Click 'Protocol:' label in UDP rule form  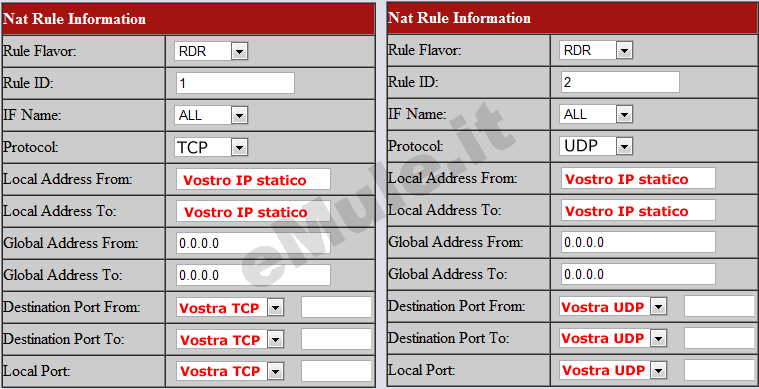pyautogui.click(x=416, y=146)
